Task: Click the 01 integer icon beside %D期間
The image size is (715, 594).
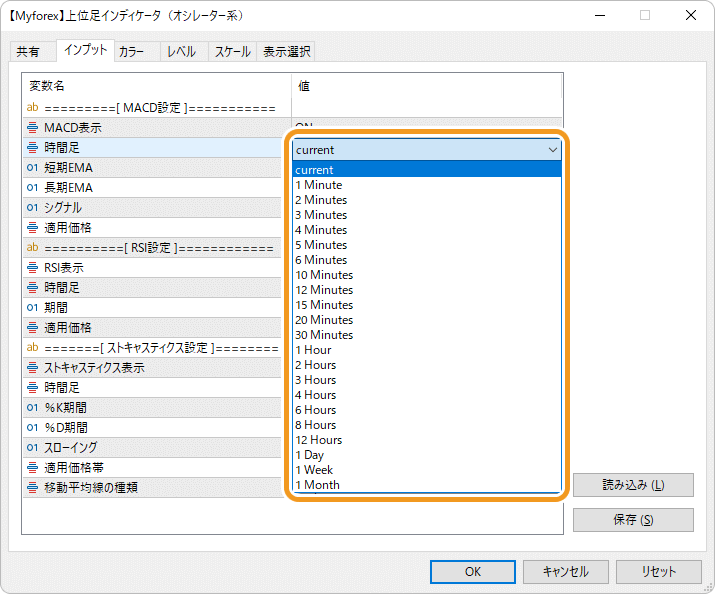Action: point(32,428)
